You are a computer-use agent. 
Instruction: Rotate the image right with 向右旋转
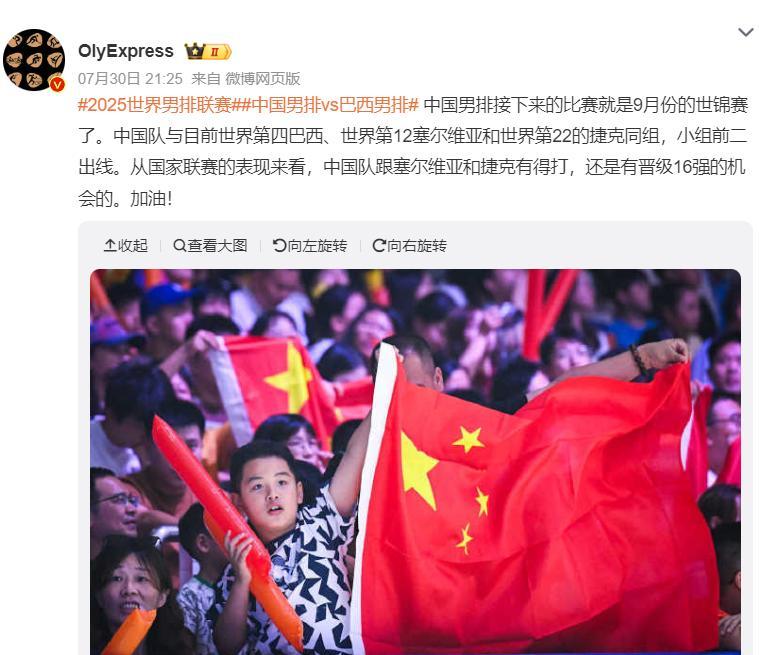[x=410, y=245]
